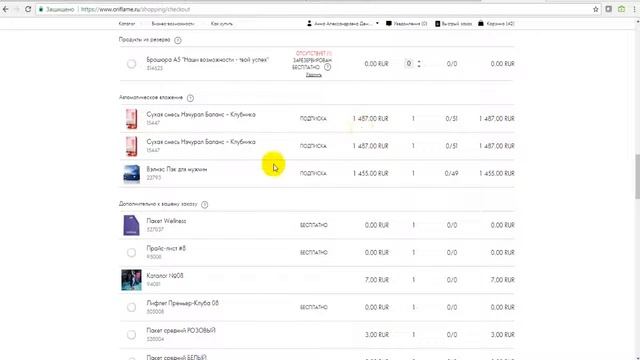Click the user profile silhouette icon
This screenshot has width=640, height=360.
click(309, 24)
